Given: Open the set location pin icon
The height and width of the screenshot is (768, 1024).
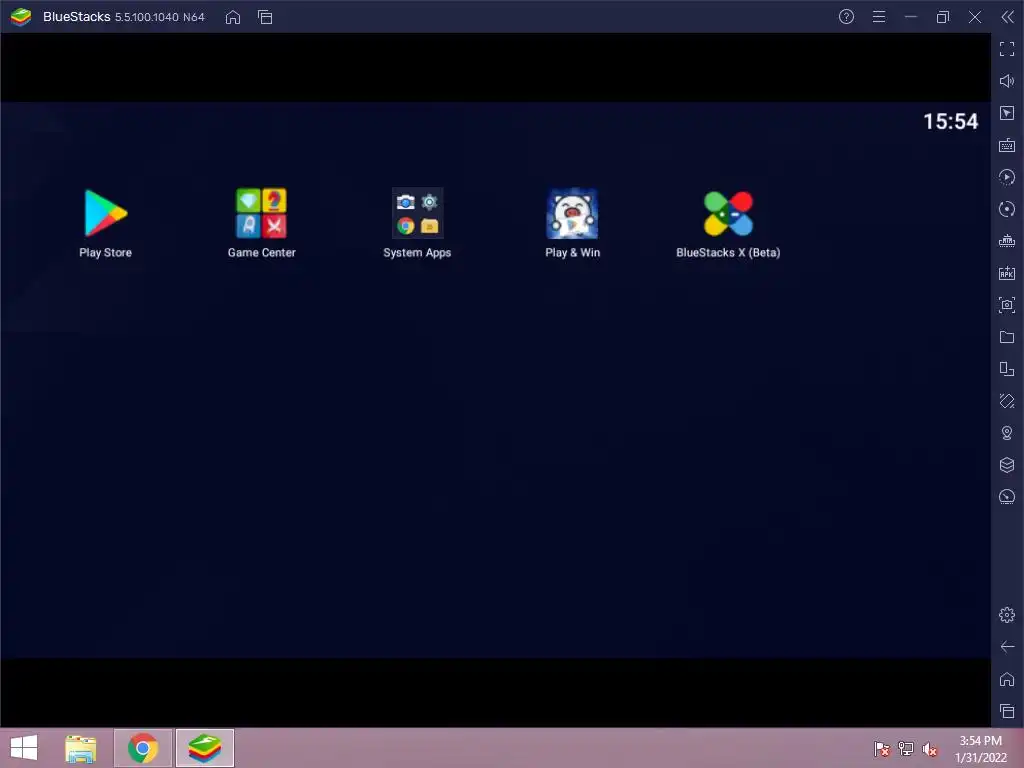Looking at the screenshot, I should point(1007,433).
